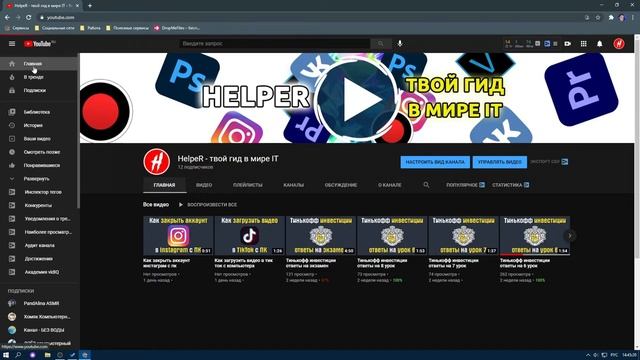Open vidIQ Аудит канала
The height and width of the screenshot is (360, 640).
coord(39,245)
